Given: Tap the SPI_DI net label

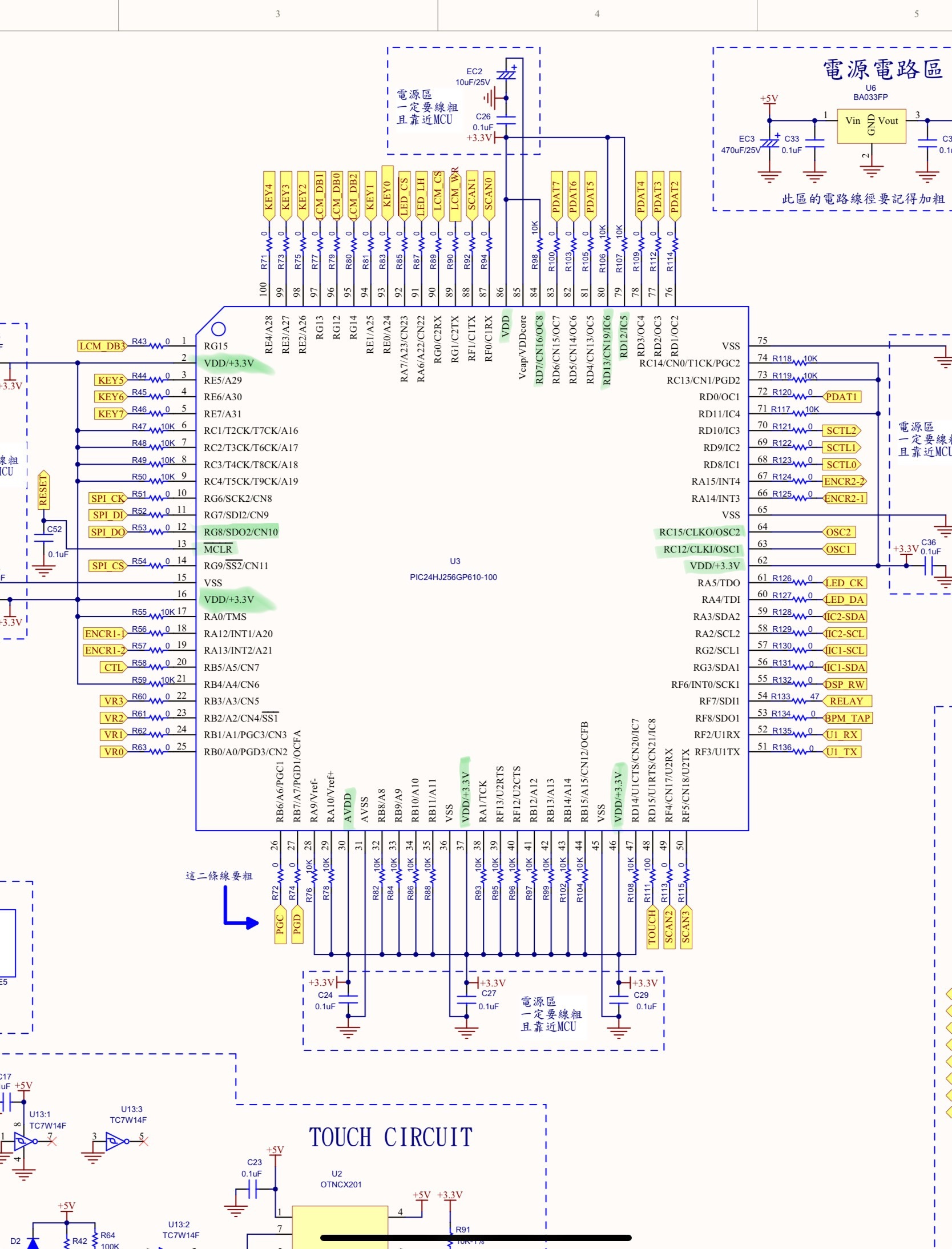Looking at the screenshot, I should coord(107,515).
